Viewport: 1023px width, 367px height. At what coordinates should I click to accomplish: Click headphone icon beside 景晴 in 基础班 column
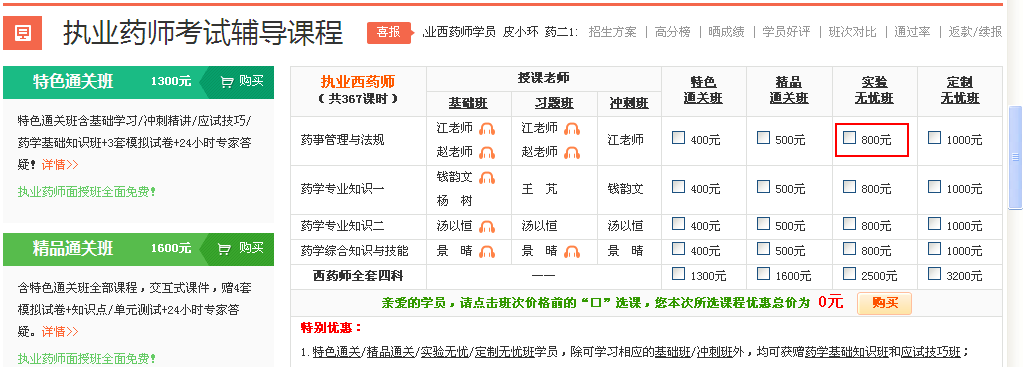487,252
